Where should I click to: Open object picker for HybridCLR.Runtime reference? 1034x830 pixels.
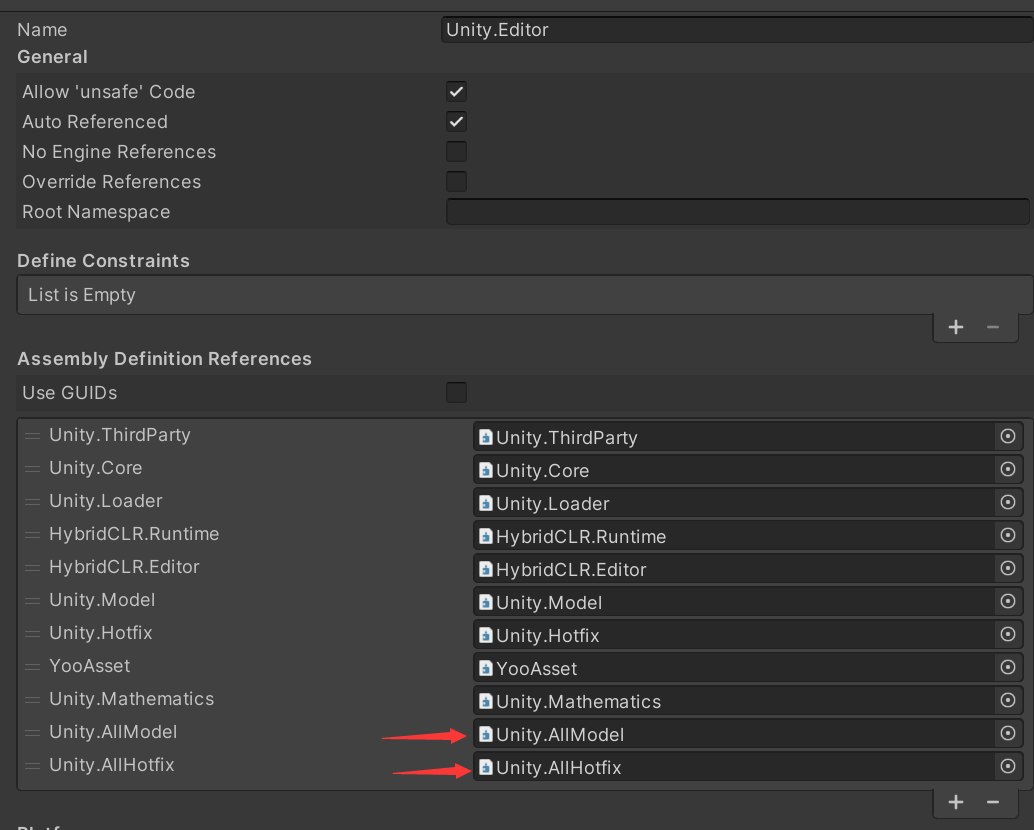coord(1008,535)
